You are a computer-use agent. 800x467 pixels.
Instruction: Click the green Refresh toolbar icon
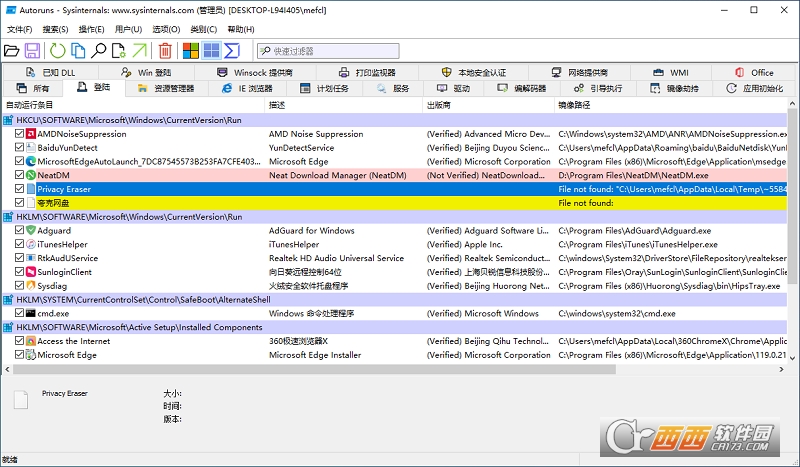[x=57, y=51]
